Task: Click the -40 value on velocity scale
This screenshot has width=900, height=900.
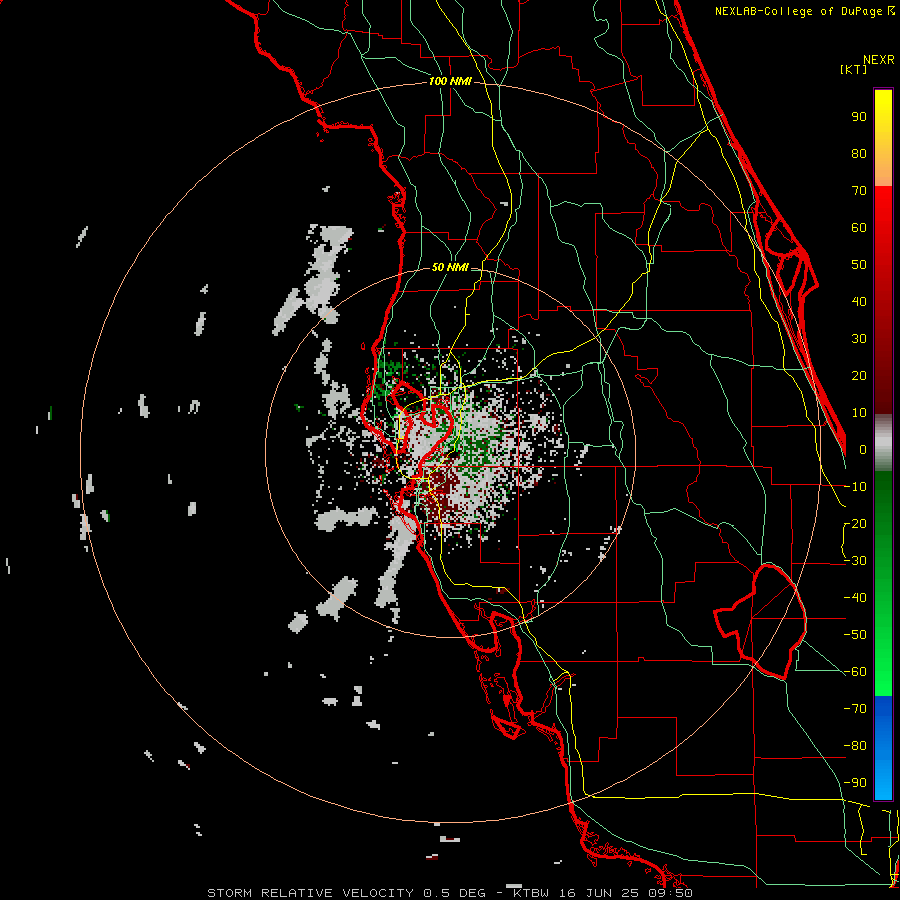Action: point(855,598)
